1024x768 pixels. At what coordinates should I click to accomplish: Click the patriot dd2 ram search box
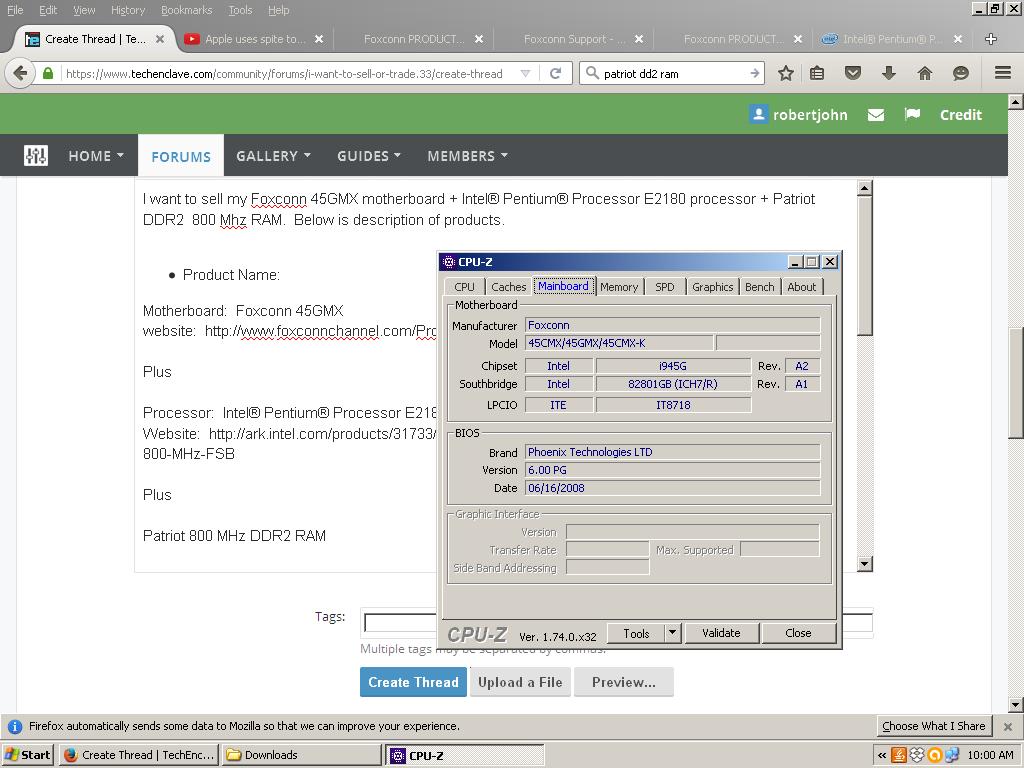click(x=673, y=73)
